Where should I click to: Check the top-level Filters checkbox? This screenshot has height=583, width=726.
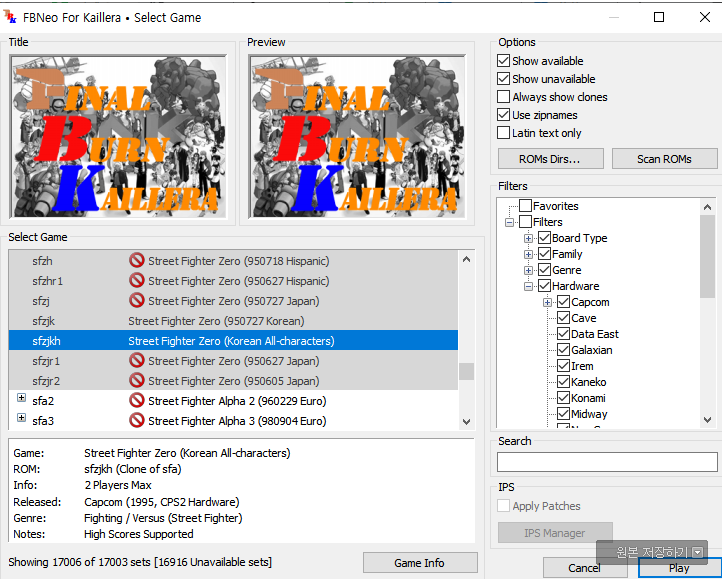click(x=525, y=222)
